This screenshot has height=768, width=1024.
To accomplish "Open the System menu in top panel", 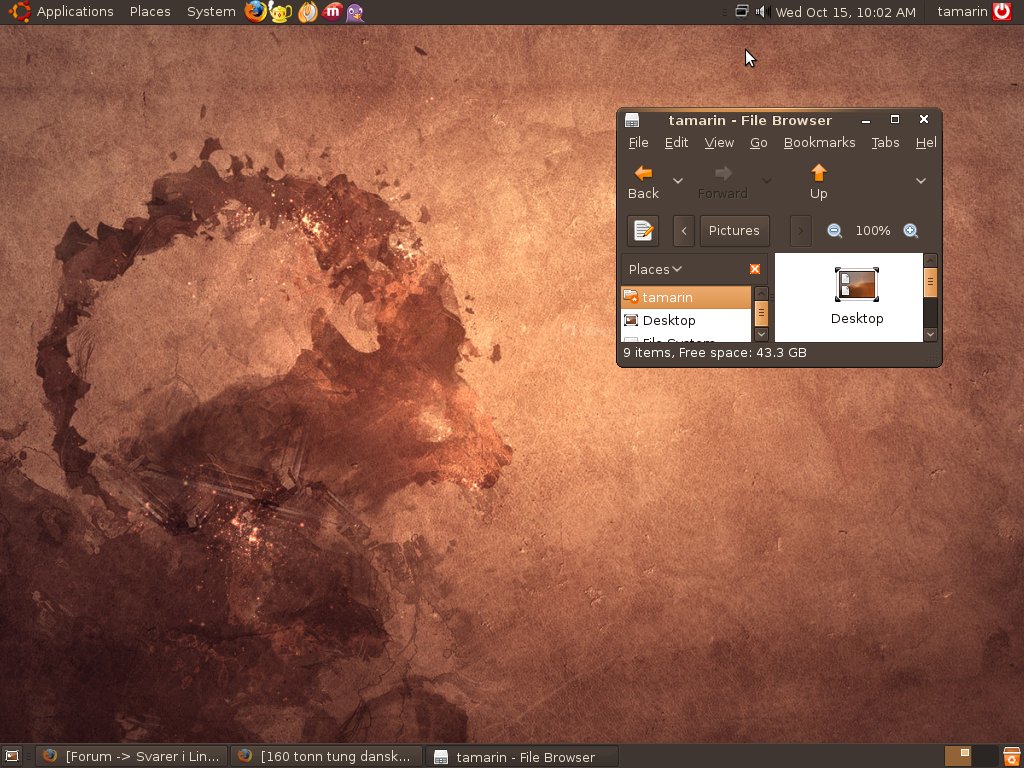I will (211, 12).
